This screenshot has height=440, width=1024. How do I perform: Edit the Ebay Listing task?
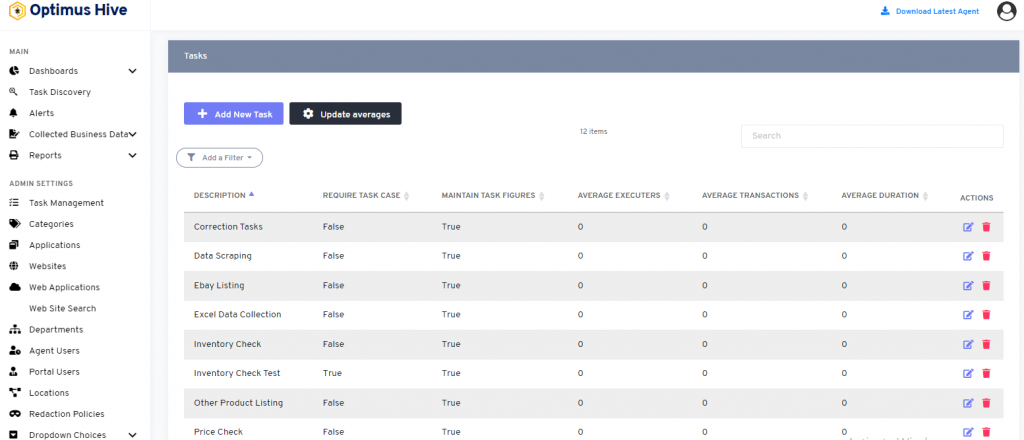pyautogui.click(x=968, y=285)
